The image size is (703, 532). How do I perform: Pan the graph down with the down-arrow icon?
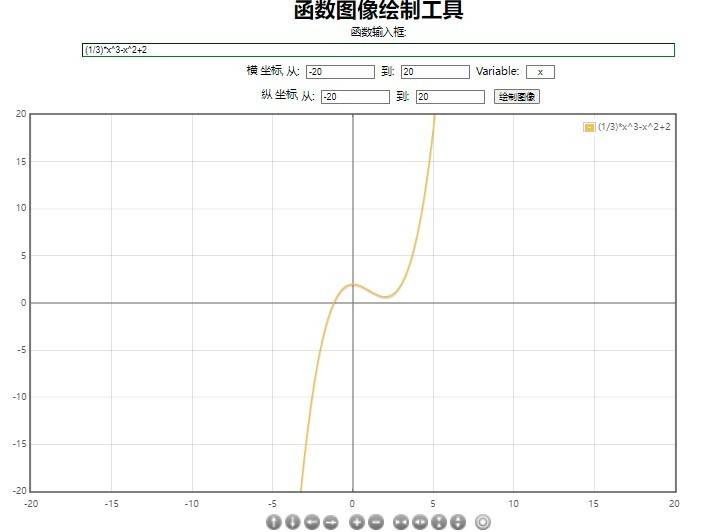pyautogui.click(x=293, y=522)
